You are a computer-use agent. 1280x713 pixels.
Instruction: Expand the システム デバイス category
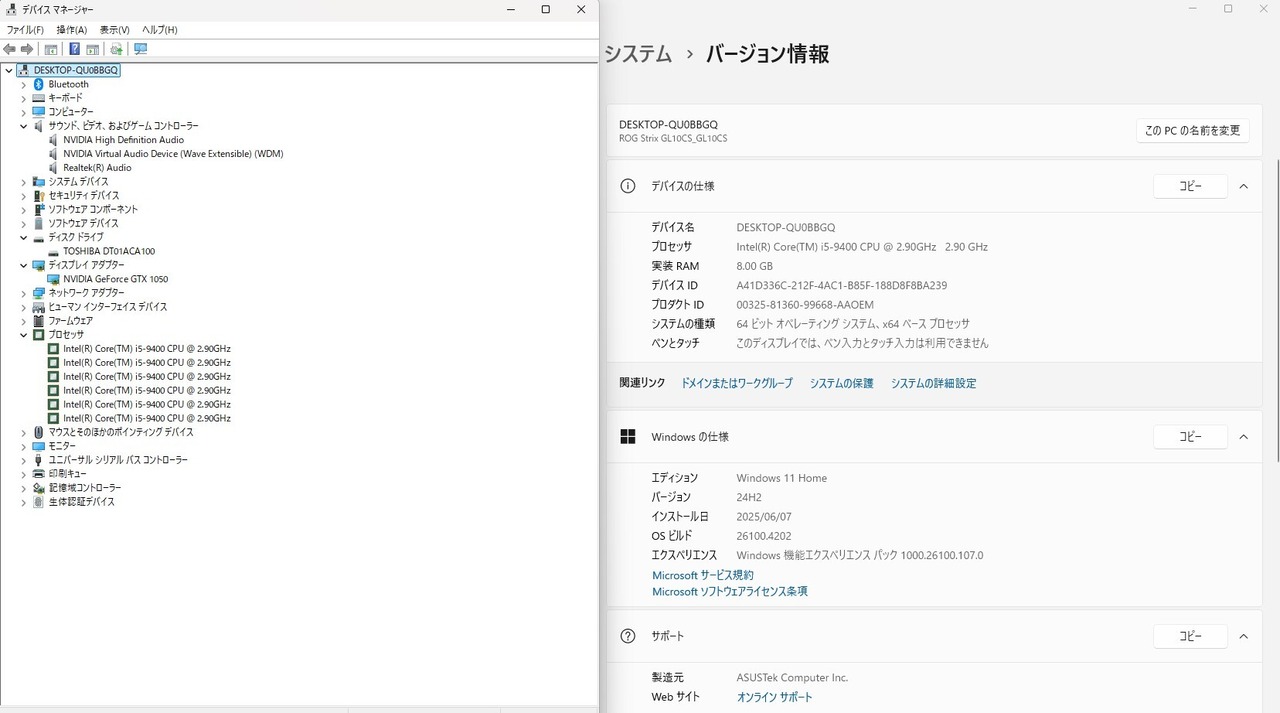coord(24,182)
